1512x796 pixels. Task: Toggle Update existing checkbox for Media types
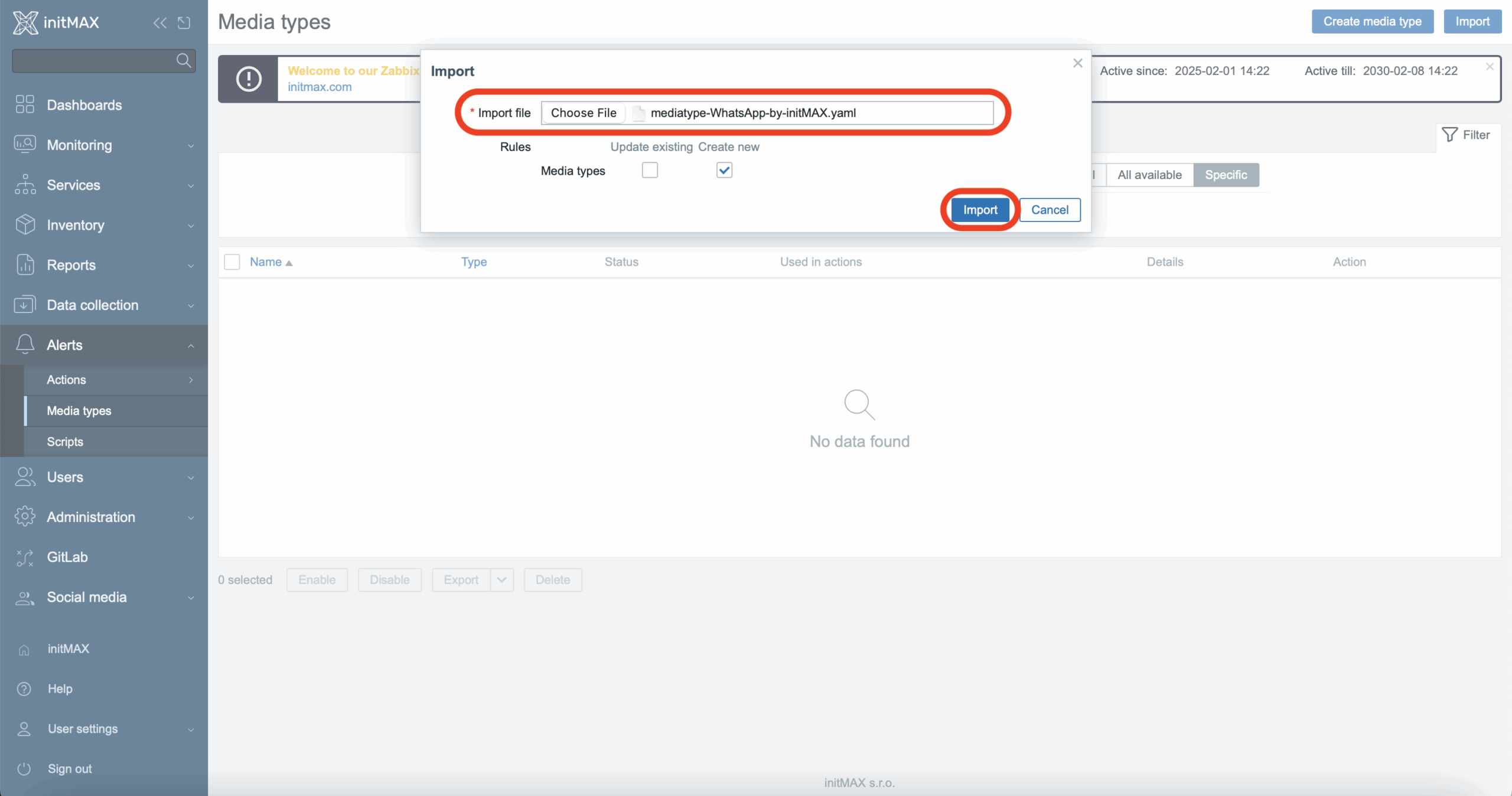coord(650,170)
